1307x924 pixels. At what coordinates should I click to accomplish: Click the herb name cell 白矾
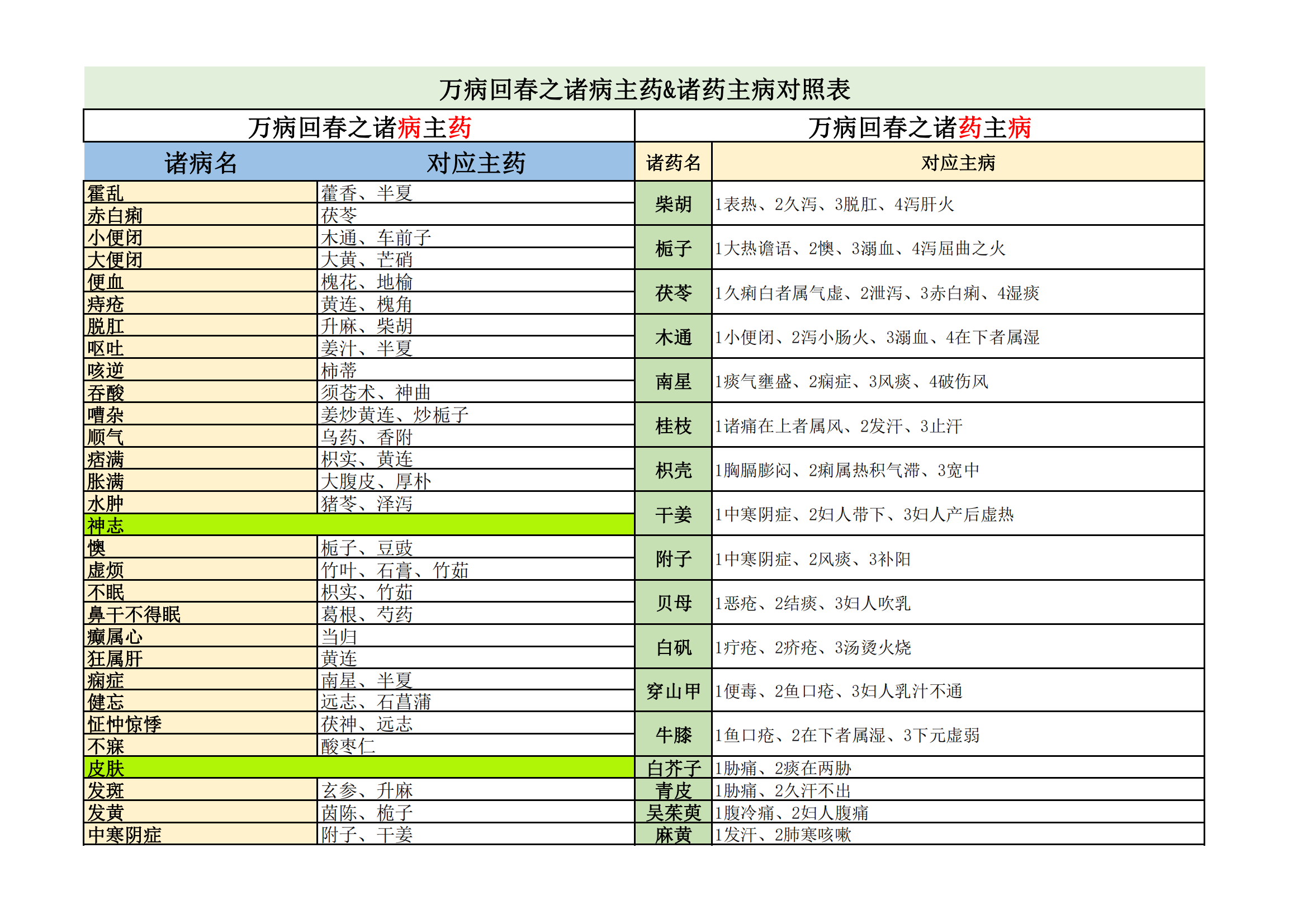pyautogui.click(x=674, y=647)
